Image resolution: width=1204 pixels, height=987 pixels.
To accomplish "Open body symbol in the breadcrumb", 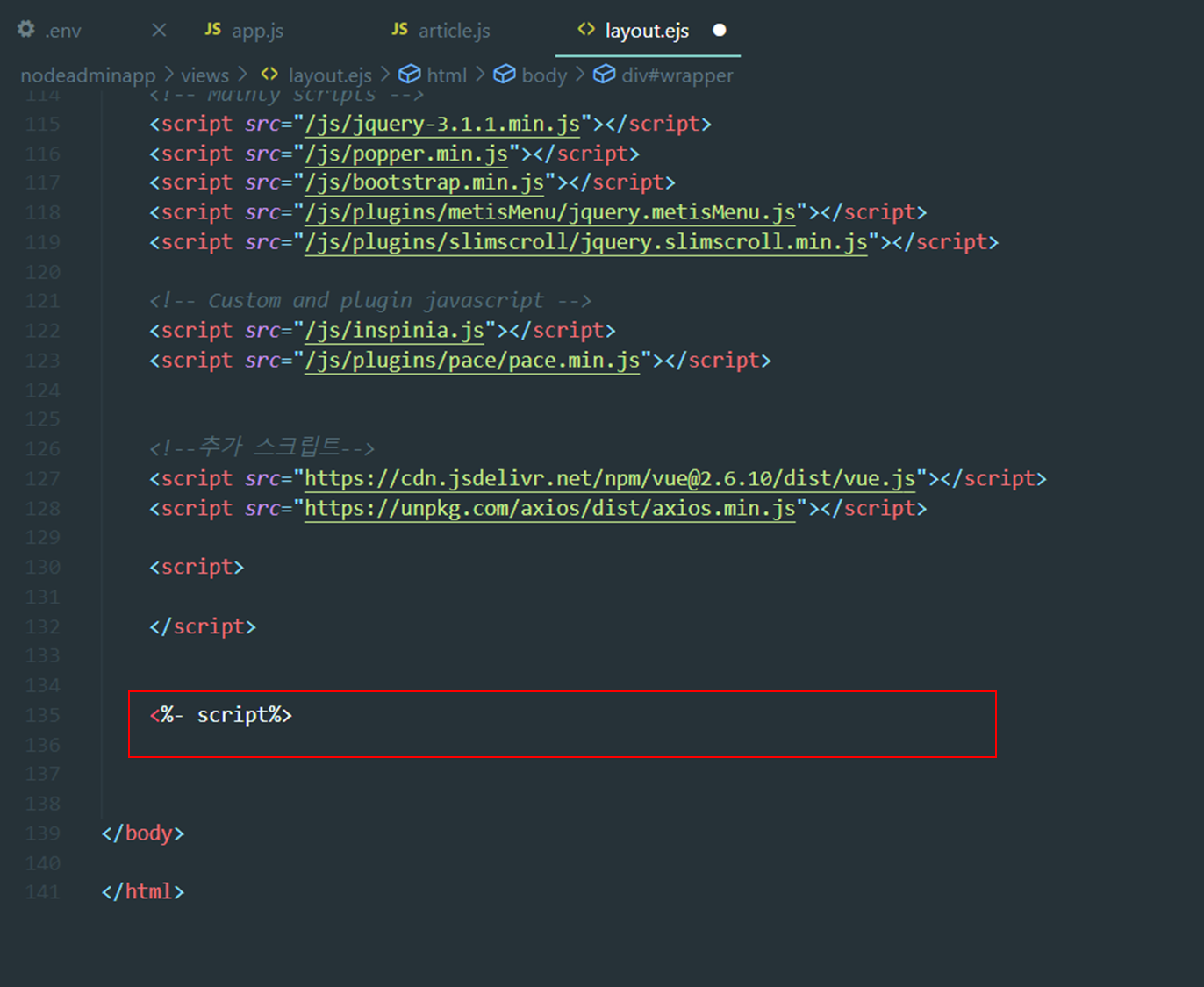I will coord(544,75).
